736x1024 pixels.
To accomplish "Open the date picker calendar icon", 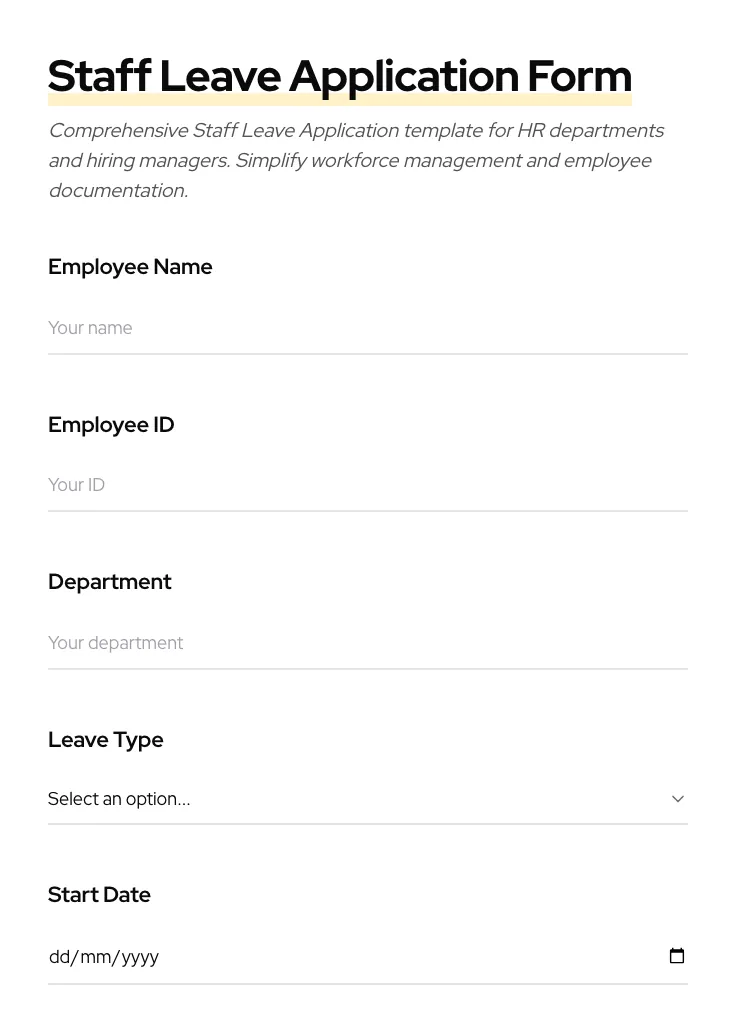I will [677, 956].
